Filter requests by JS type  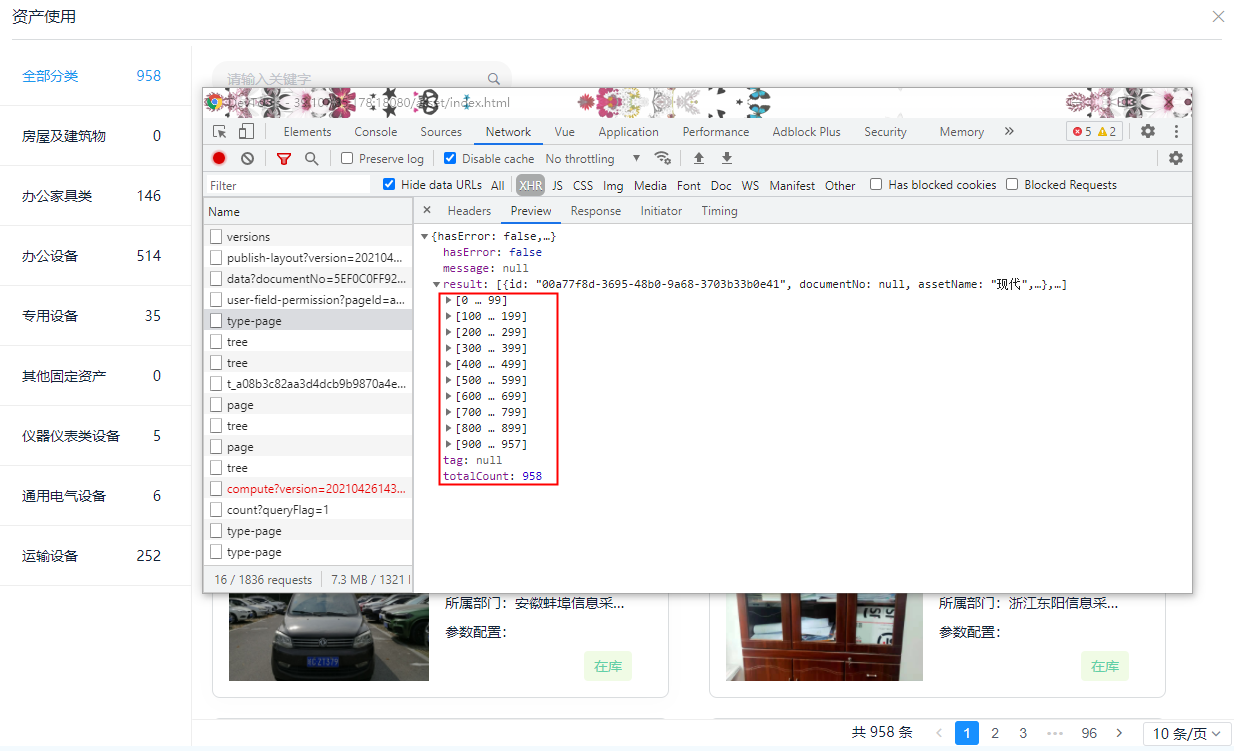point(557,185)
